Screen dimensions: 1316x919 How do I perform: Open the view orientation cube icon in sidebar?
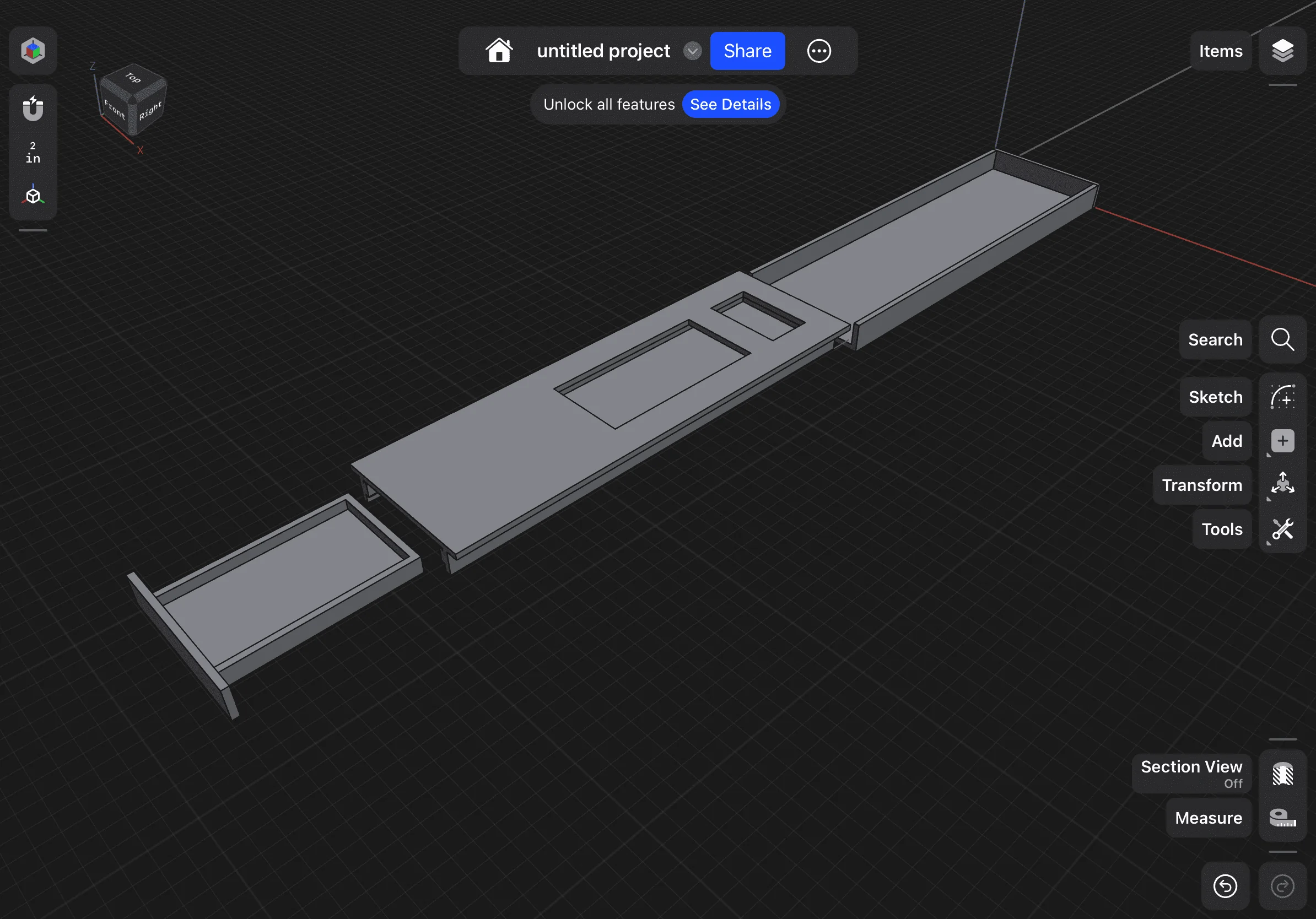33,196
